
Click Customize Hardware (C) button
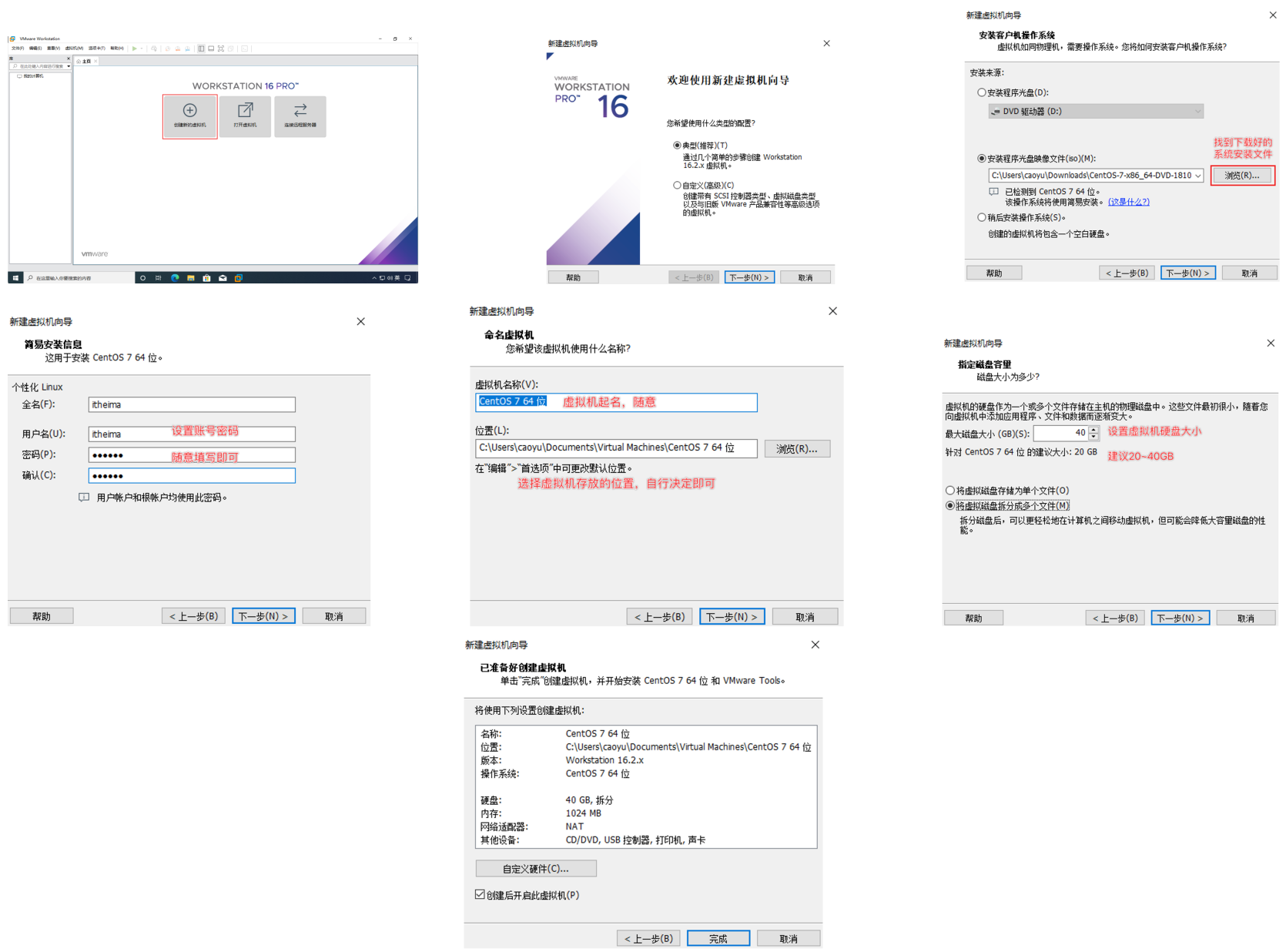[x=536, y=868]
